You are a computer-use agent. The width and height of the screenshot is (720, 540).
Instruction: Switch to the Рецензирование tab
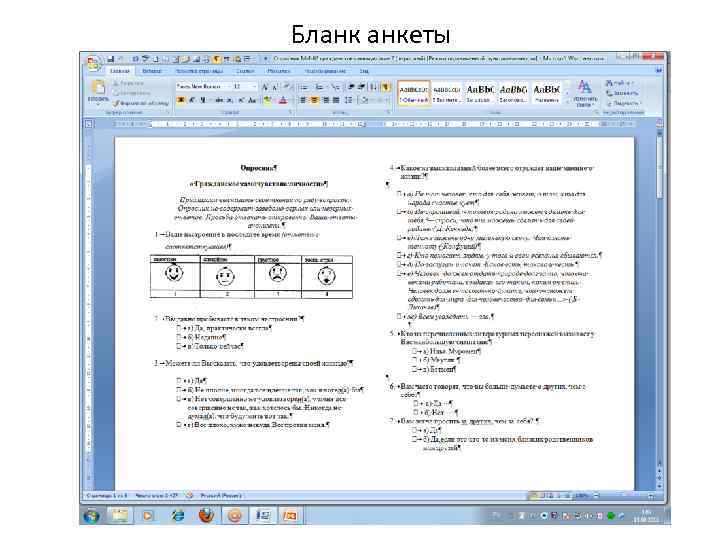pyautogui.click(x=325, y=71)
